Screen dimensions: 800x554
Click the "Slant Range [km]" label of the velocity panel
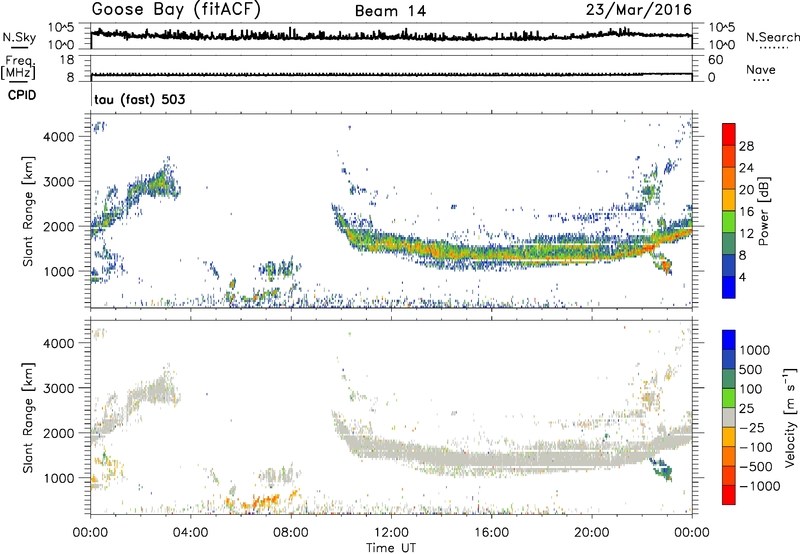(x=28, y=418)
